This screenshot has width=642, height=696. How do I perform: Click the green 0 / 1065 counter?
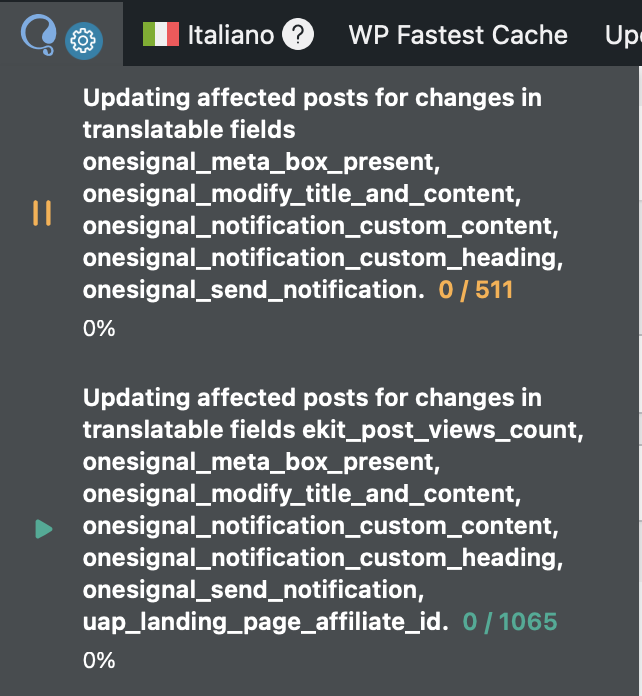tap(510, 622)
